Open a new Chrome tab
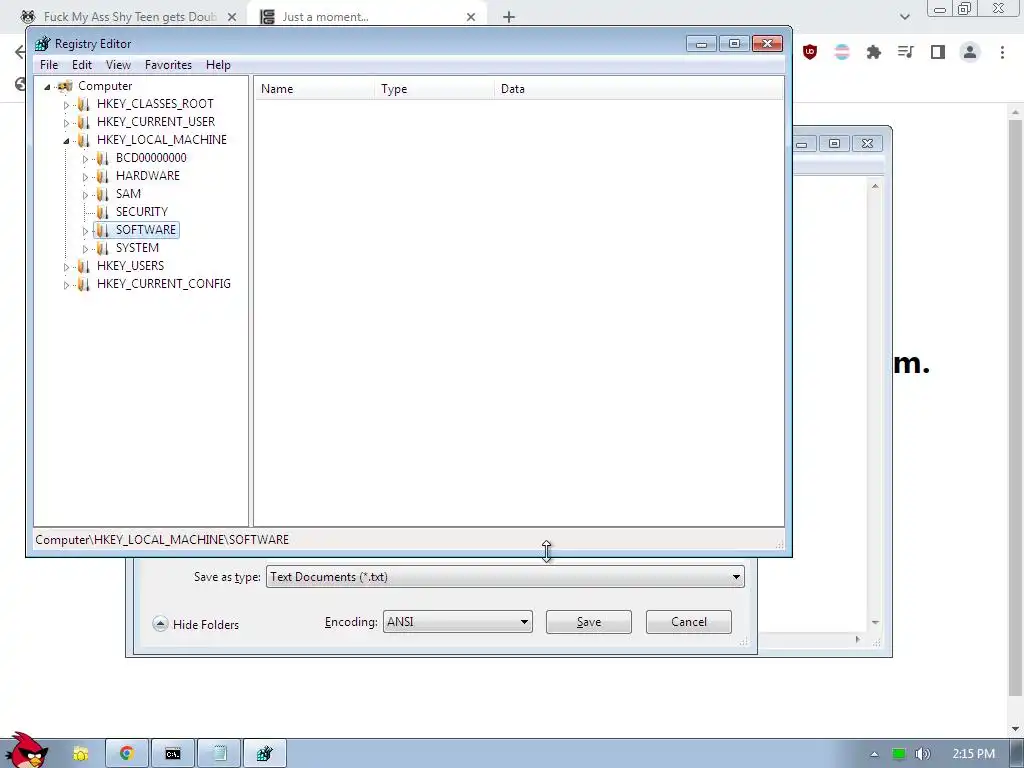Image resolution: width=1024 pixels, height=768 pixels. tap(509, 17)
